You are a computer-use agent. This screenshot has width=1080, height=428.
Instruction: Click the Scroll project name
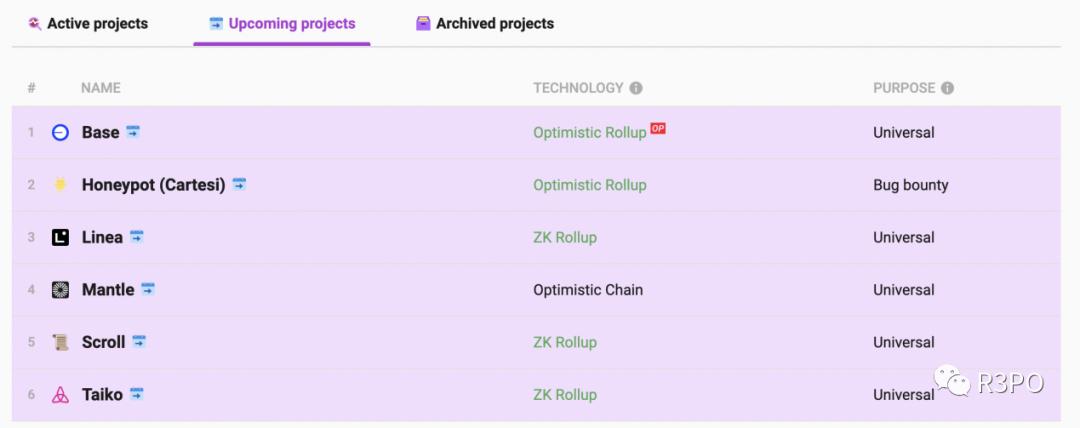[103, 342]
